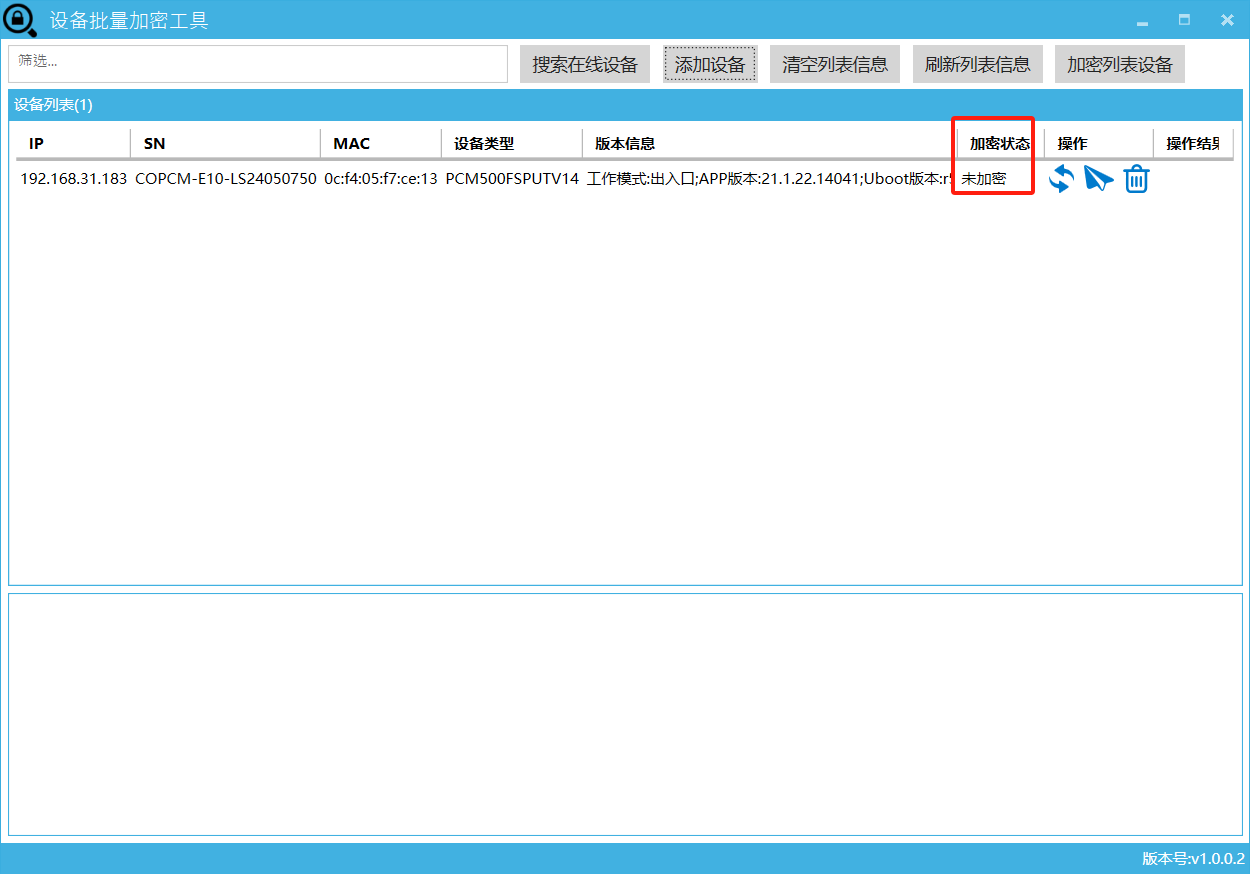Open the 添加设备 dialog
This screenshot has height=874, width=1250.
point(710,65)
